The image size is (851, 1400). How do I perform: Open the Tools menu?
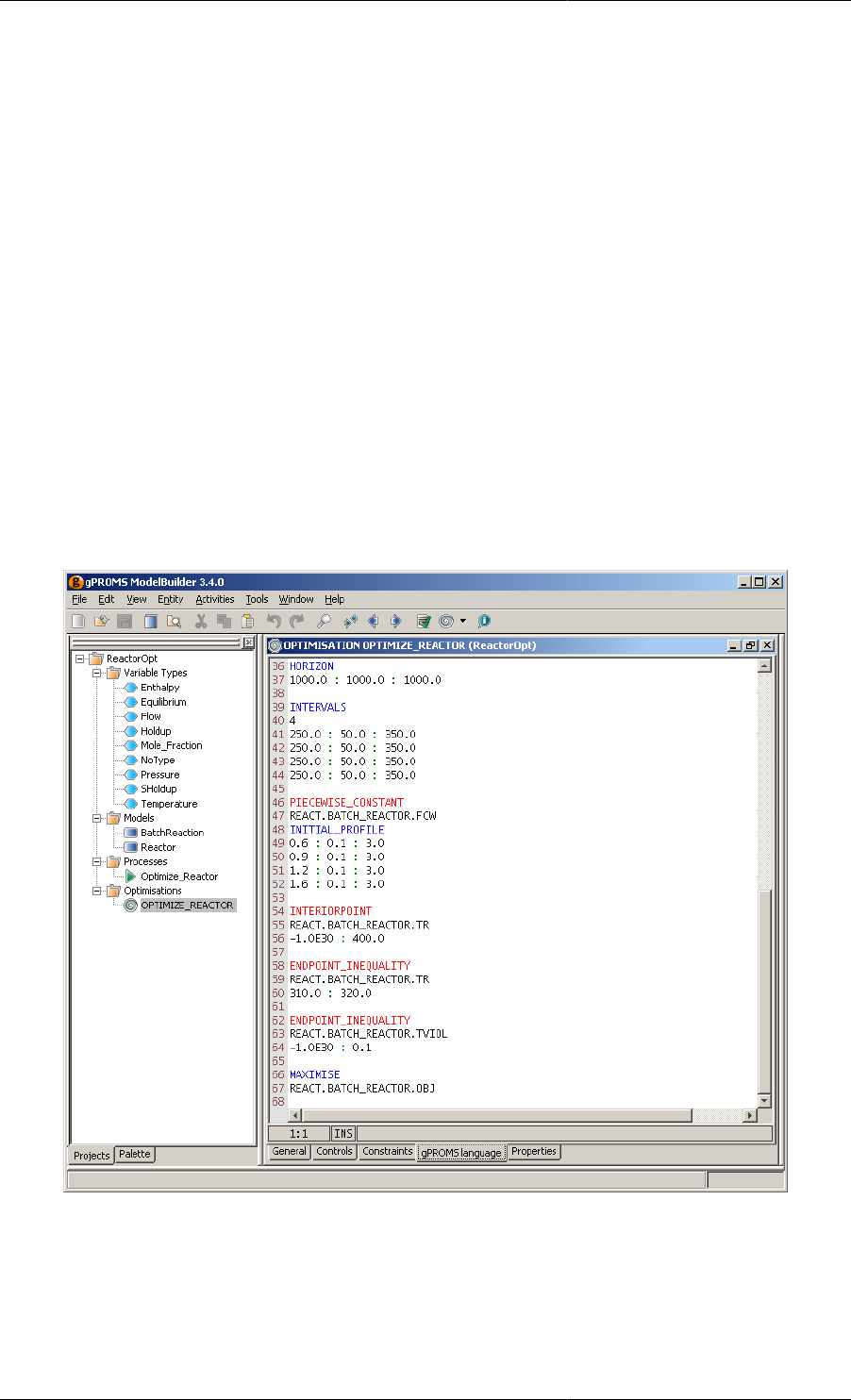[257, 599]
